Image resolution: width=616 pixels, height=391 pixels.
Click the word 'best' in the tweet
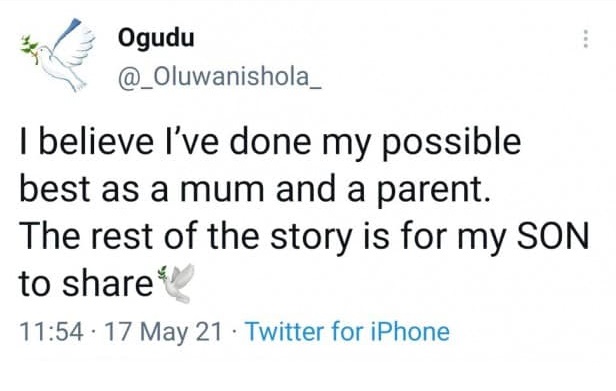(55, 189)
